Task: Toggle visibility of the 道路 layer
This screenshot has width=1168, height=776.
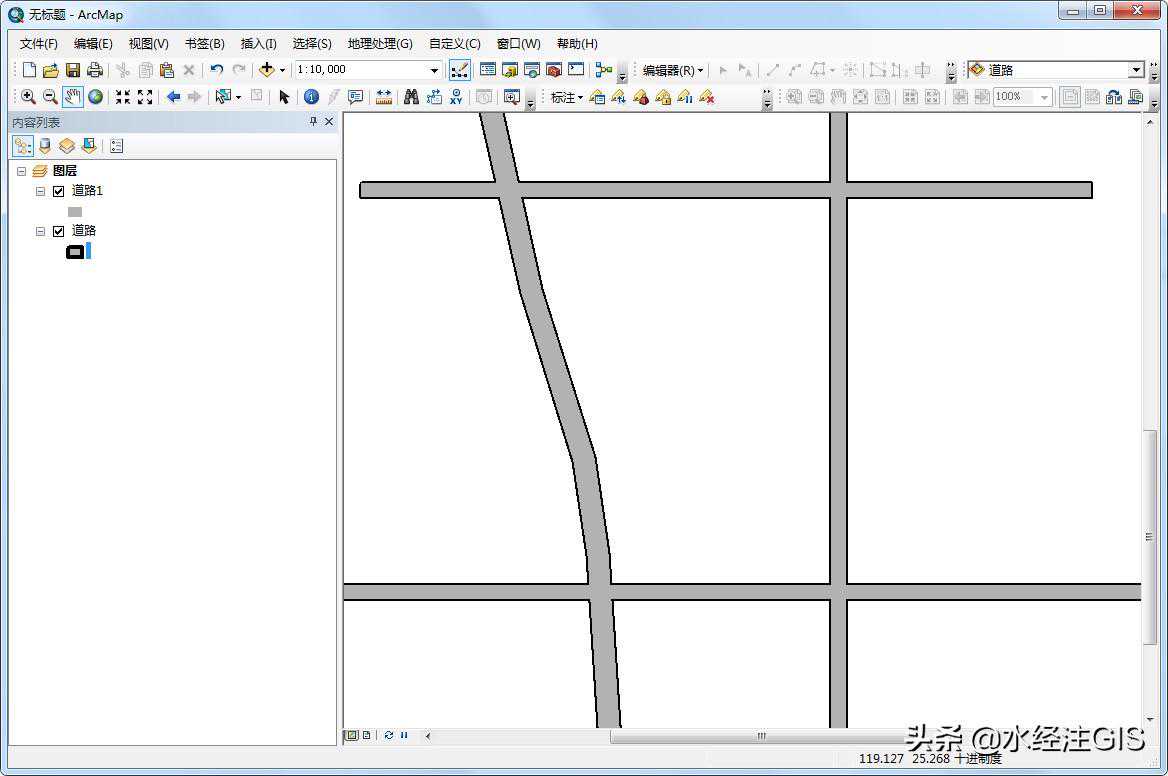Action: point(58,231)
